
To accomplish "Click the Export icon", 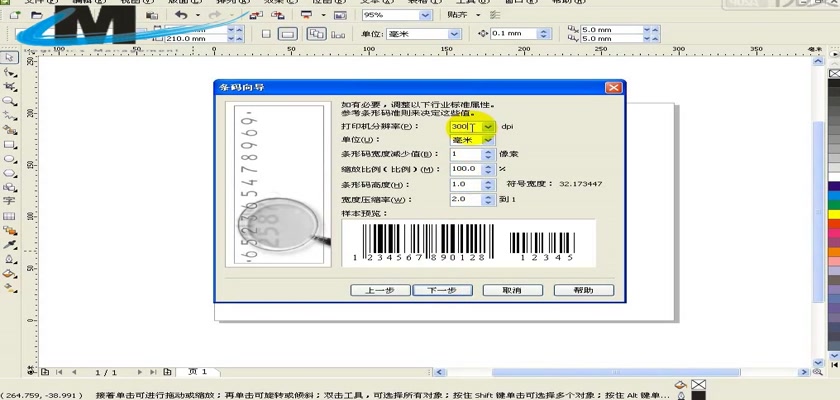I will pyautogui.click(x=278, y=15).
